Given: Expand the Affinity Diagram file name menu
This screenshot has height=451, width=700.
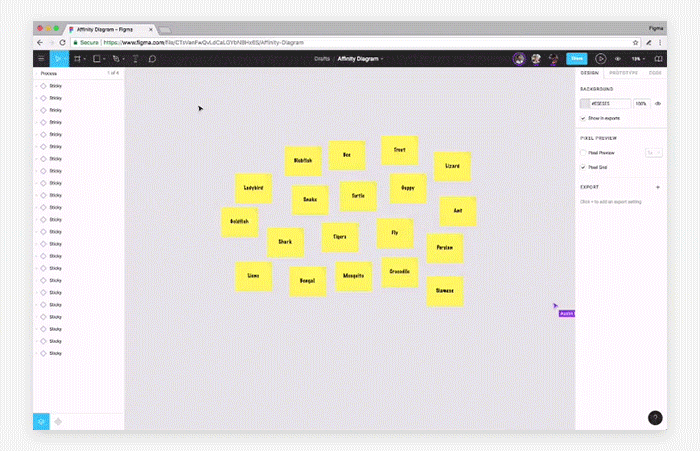Looking at the screenshot, I should (360, 58).
